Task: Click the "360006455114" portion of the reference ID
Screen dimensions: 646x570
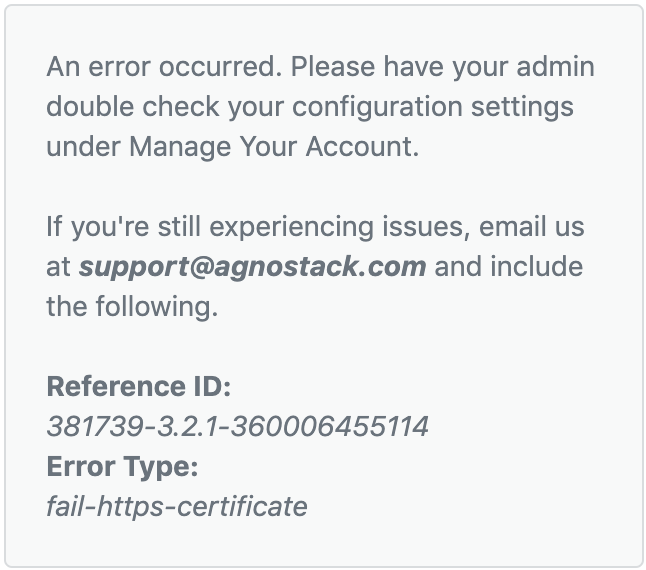Action: (330, 426)
